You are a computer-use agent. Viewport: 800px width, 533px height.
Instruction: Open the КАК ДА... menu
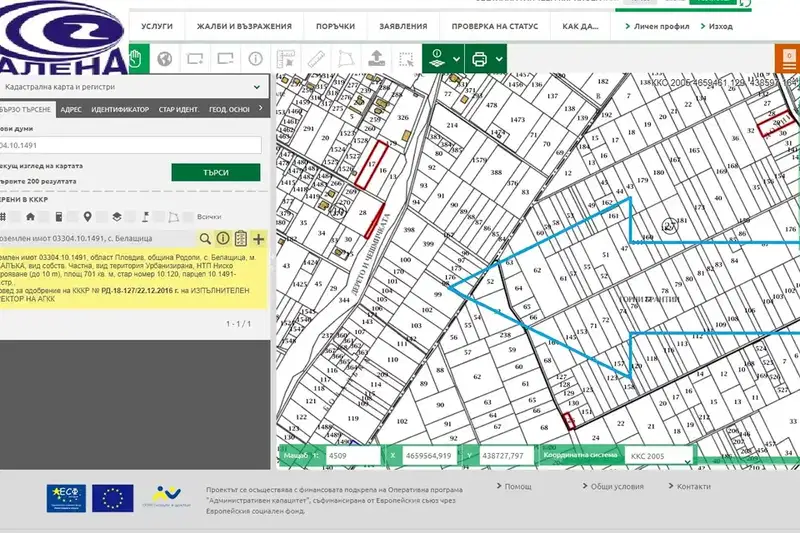580,27
